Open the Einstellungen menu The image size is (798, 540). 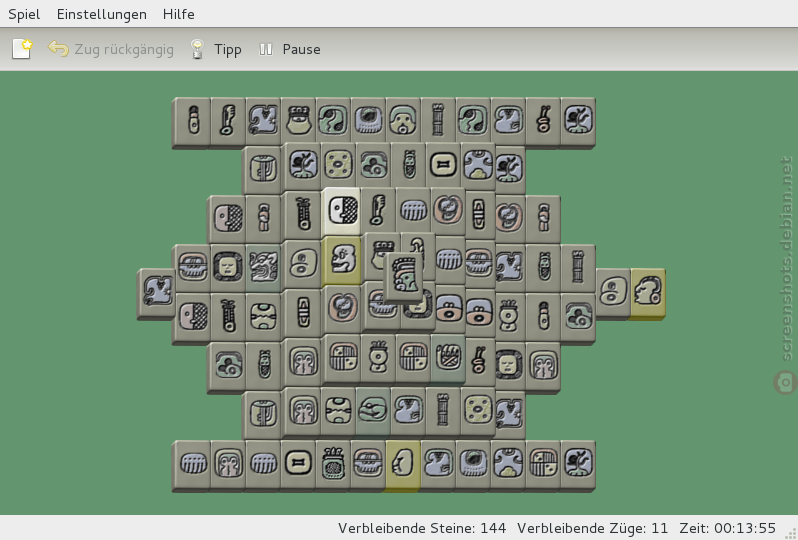101,14
